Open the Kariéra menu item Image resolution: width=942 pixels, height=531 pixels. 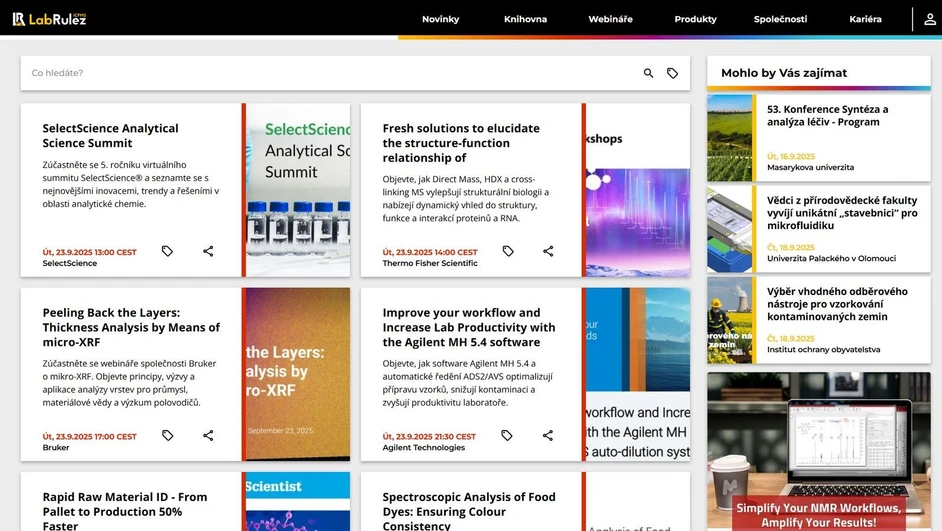point(865,19)
